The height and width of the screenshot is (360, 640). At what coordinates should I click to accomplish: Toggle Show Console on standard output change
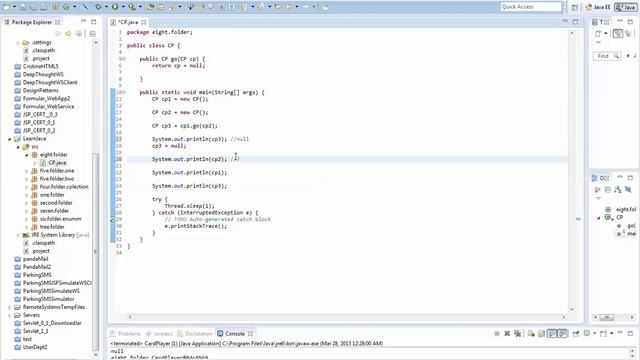(552, 333)
